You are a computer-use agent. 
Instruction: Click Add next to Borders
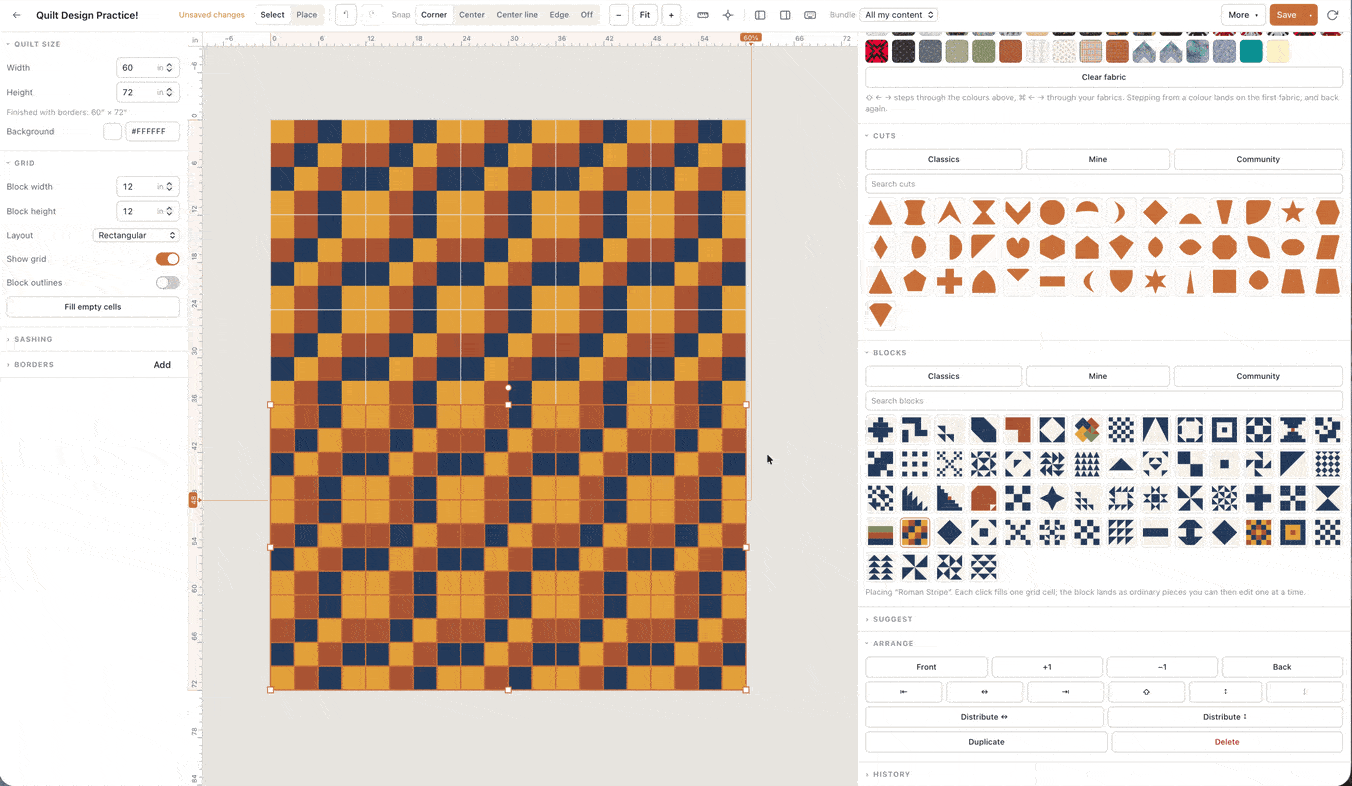point(162,365)
